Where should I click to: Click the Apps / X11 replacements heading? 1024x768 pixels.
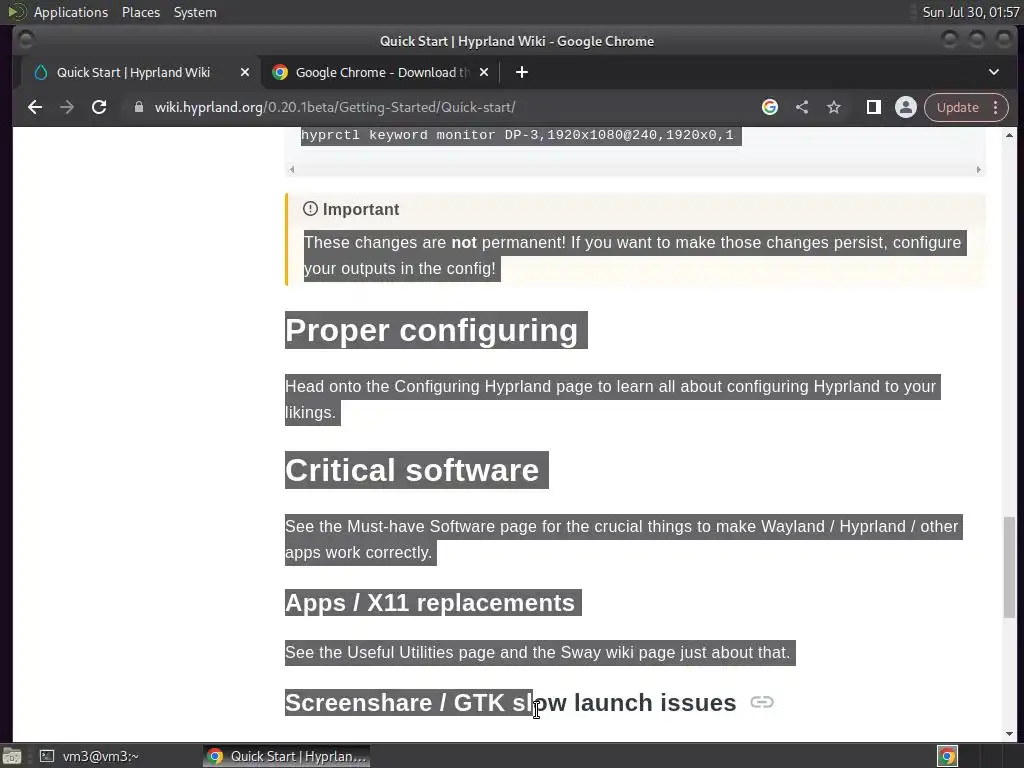tap(430, 603)
